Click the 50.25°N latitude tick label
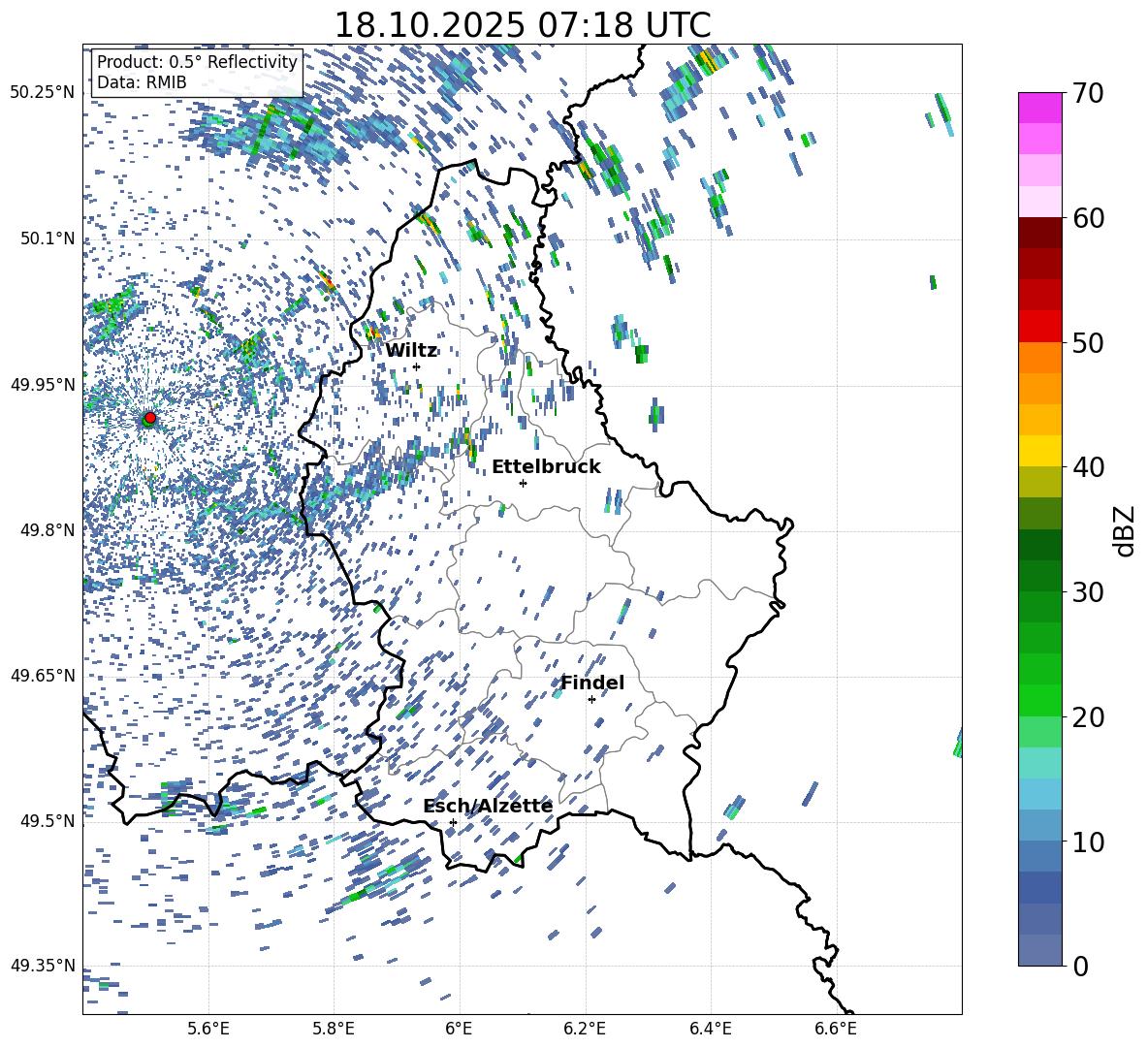Screen dimensions: 1148x1048 click(42, 93)
